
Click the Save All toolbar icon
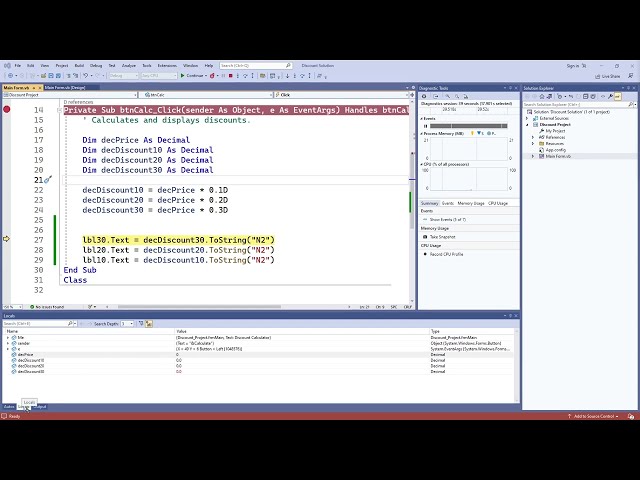(x=58, y=76)
